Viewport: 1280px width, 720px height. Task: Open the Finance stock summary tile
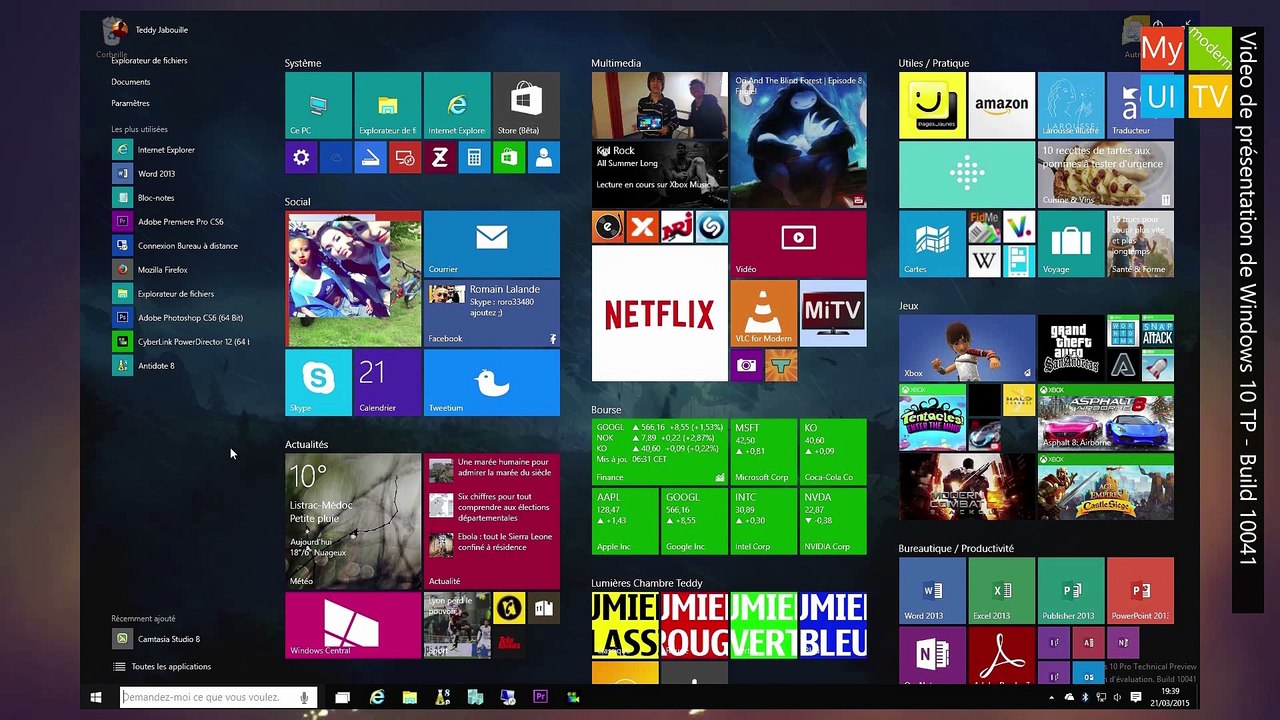(660, 452)
